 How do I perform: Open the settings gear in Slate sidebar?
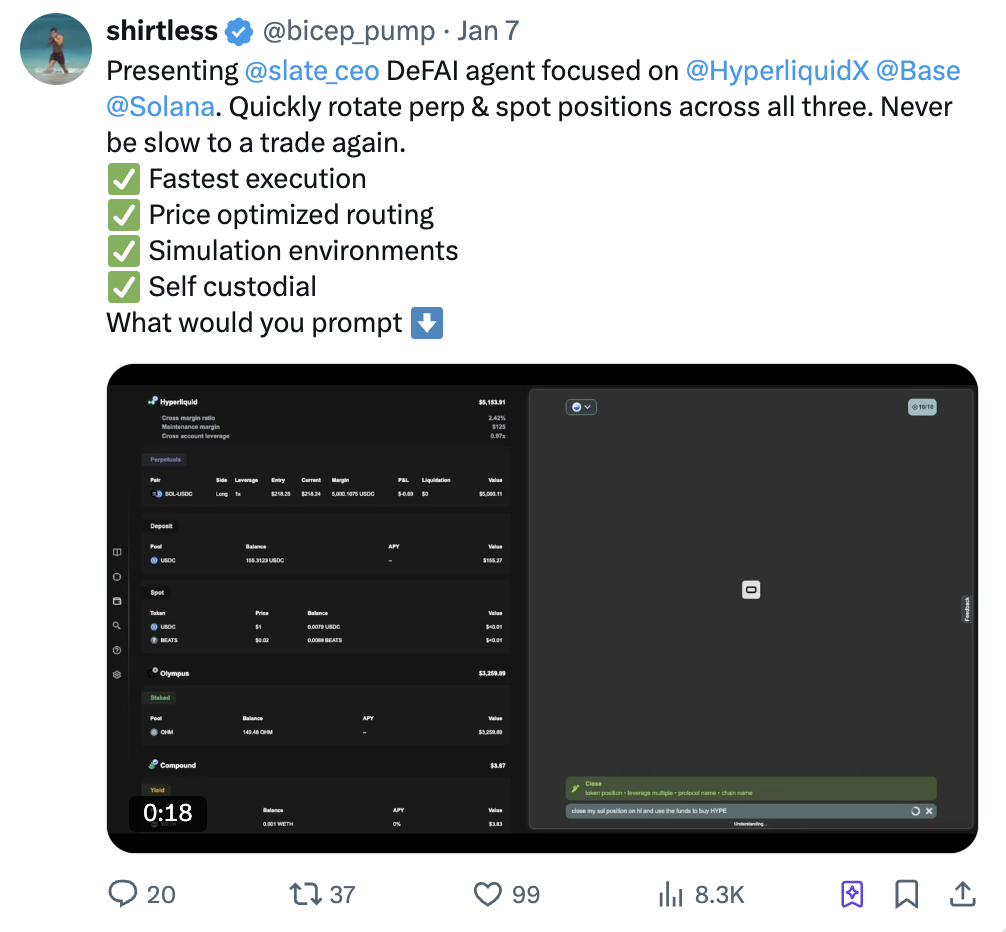coord(117,674)
